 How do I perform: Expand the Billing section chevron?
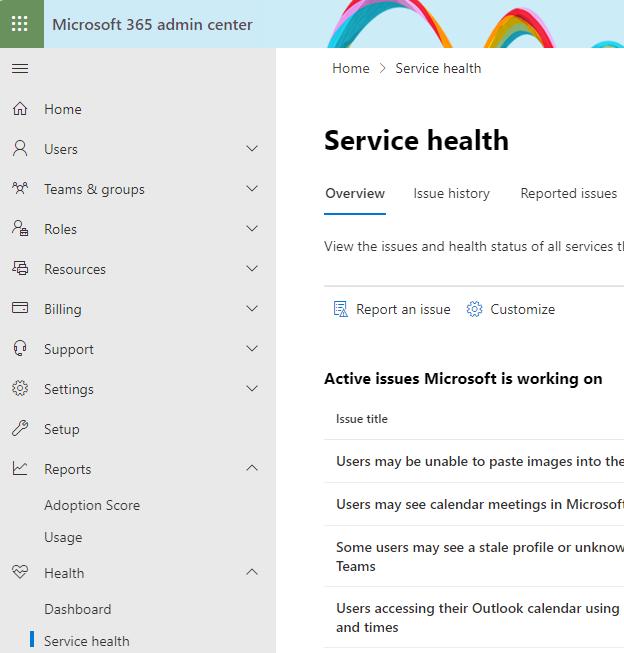[x=252, y=308]
